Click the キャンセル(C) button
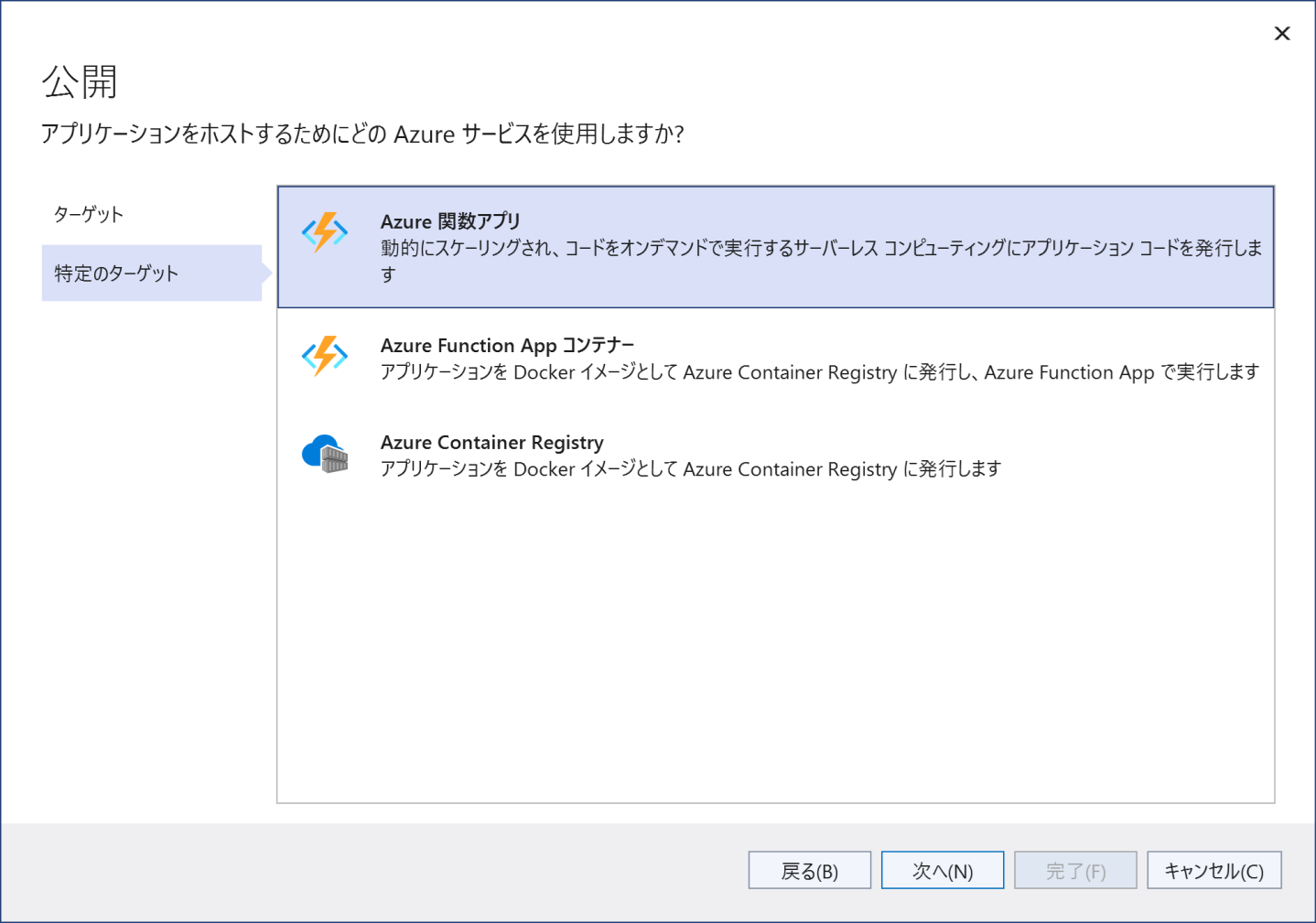The height and width of the screenshot is (923, 1316). tap(1214, 870)
